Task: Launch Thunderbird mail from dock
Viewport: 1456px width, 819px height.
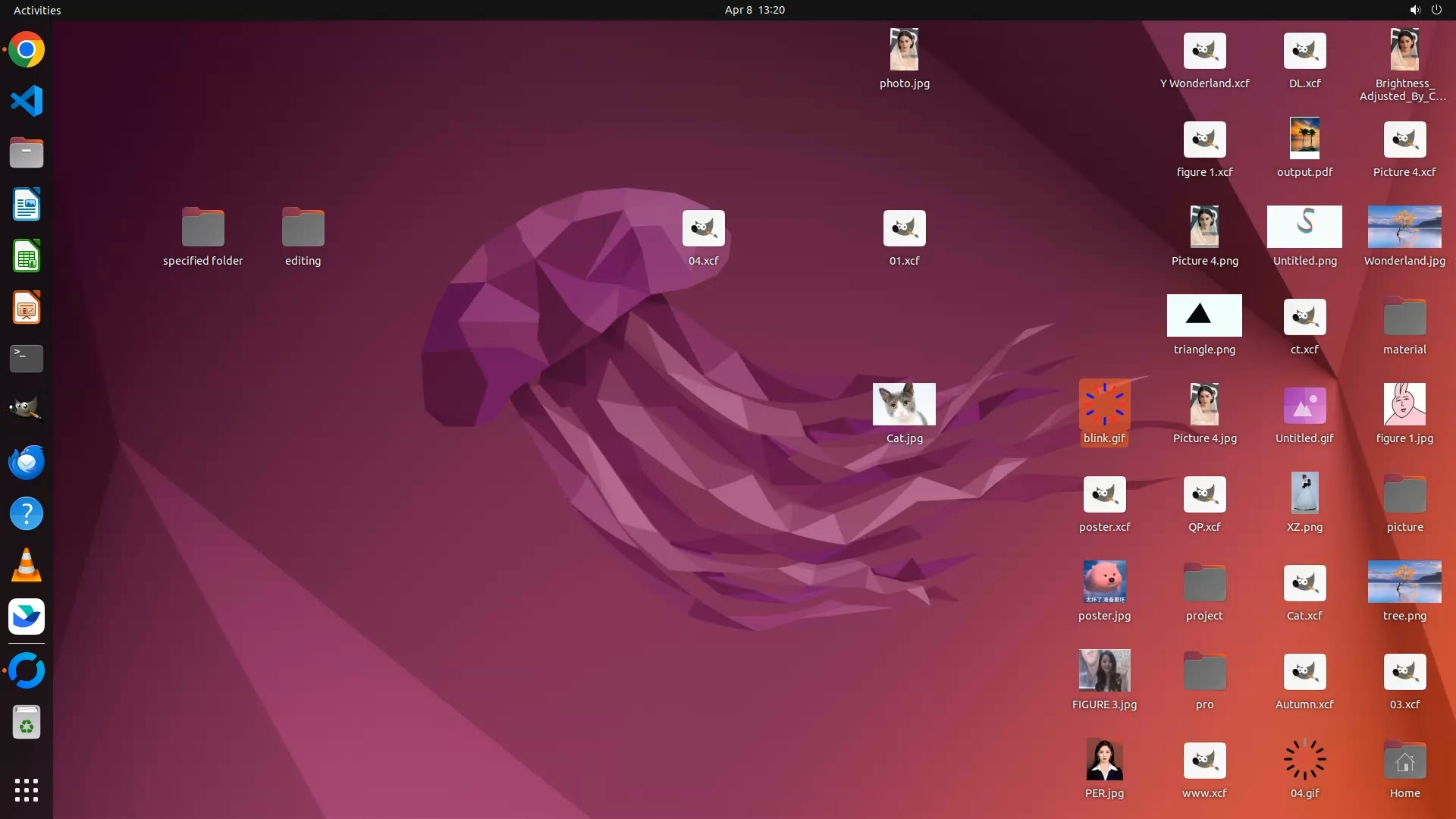Action: pos(27,462)
